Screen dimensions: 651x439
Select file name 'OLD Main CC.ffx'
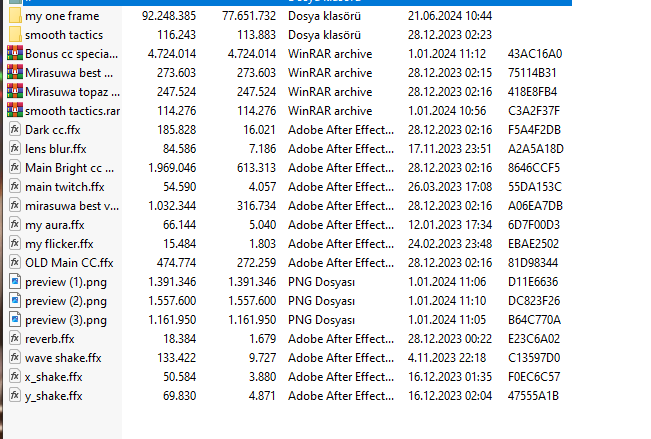coord(69,263)
